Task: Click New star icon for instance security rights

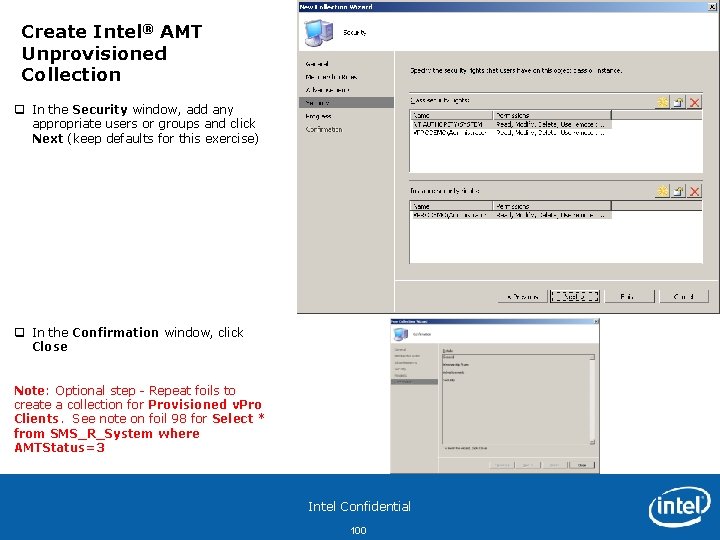Action: [662, 191]
